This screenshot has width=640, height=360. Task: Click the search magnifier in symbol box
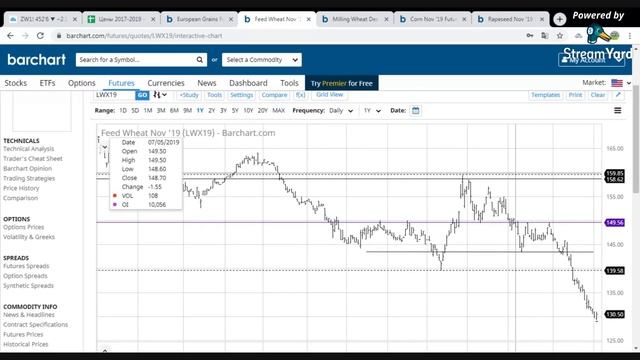tap(200, 60)
